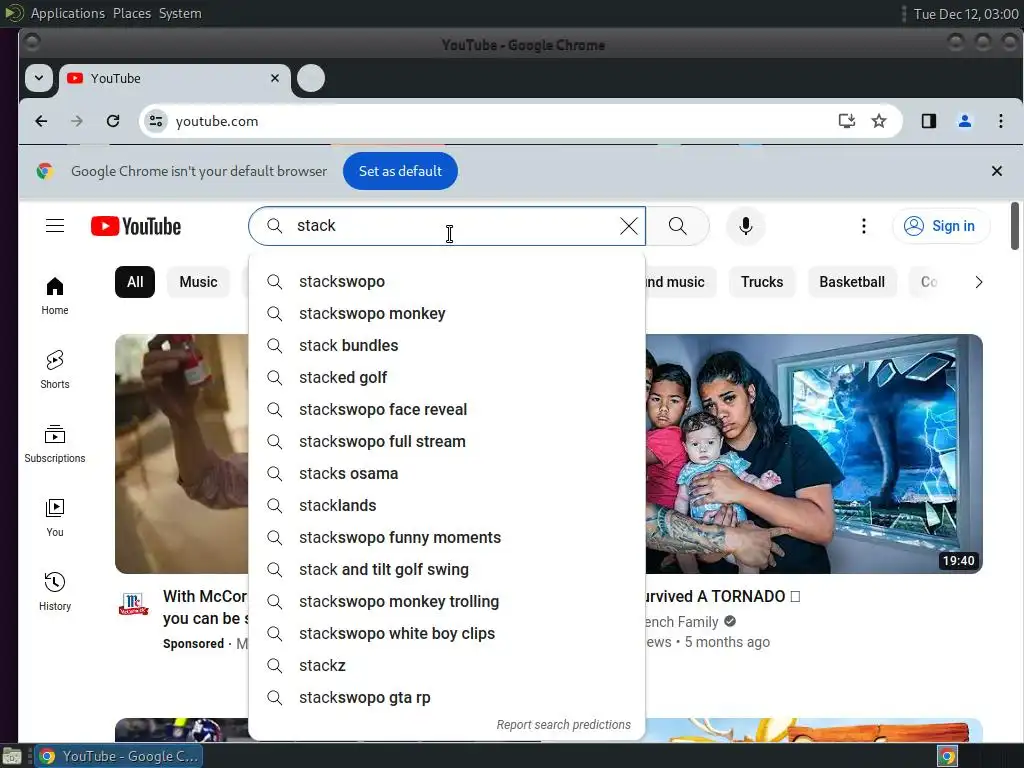Open the System menu

(x=180, y=13)
